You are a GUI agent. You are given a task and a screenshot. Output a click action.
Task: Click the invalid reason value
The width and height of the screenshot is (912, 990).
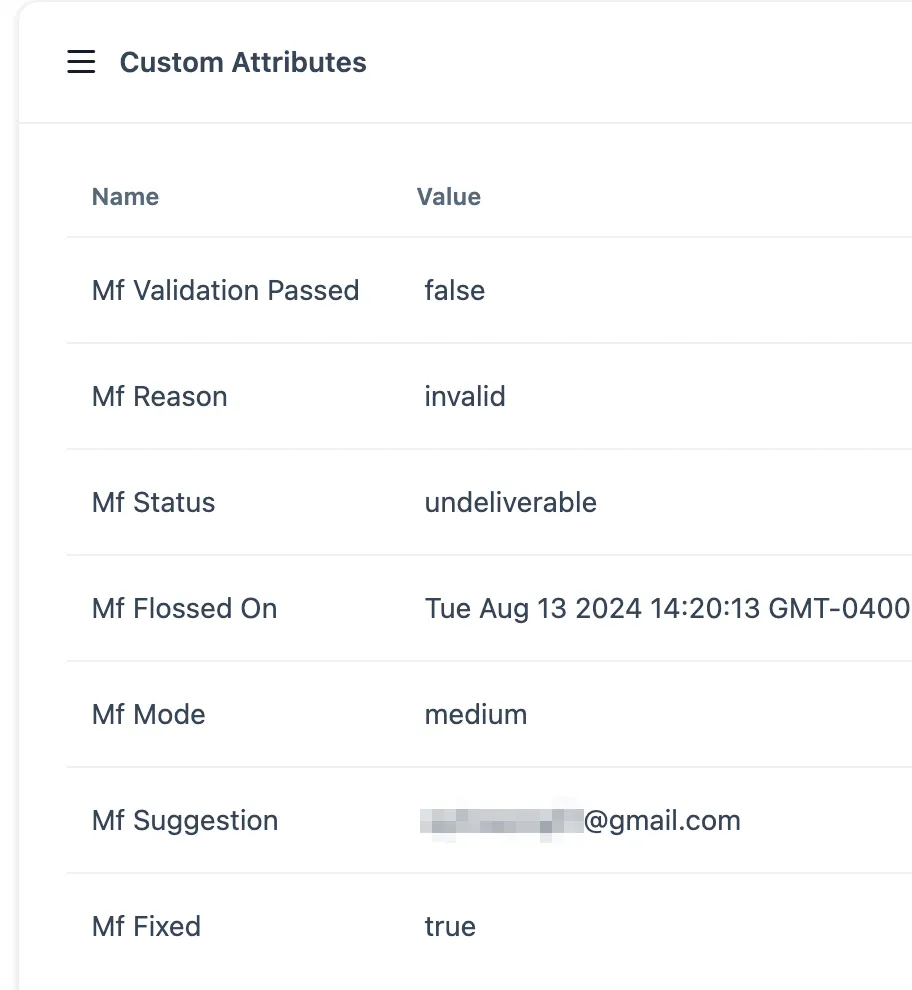pos(465,397)
